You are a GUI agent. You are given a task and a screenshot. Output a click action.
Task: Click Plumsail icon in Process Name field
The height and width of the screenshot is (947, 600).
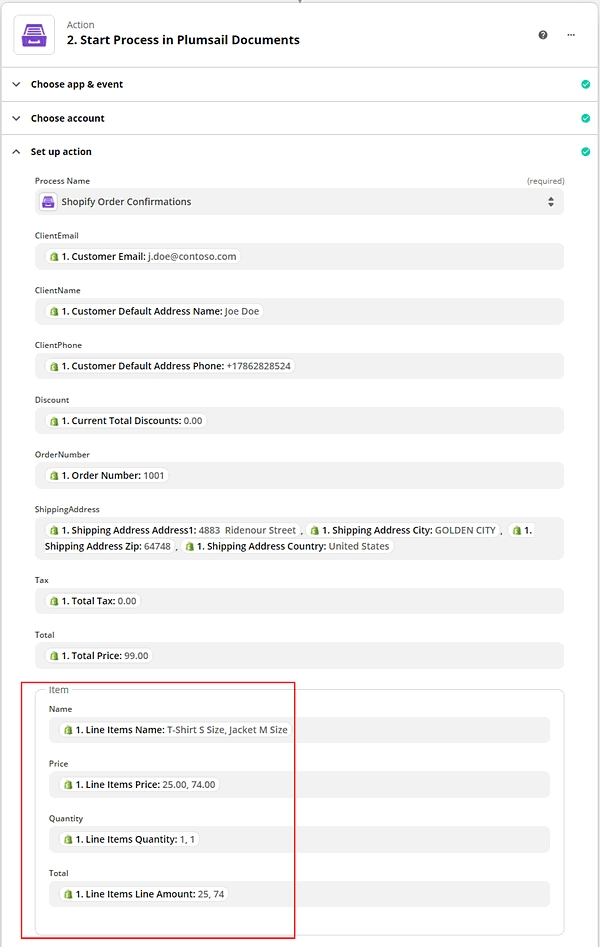click(x=48, y=202)
